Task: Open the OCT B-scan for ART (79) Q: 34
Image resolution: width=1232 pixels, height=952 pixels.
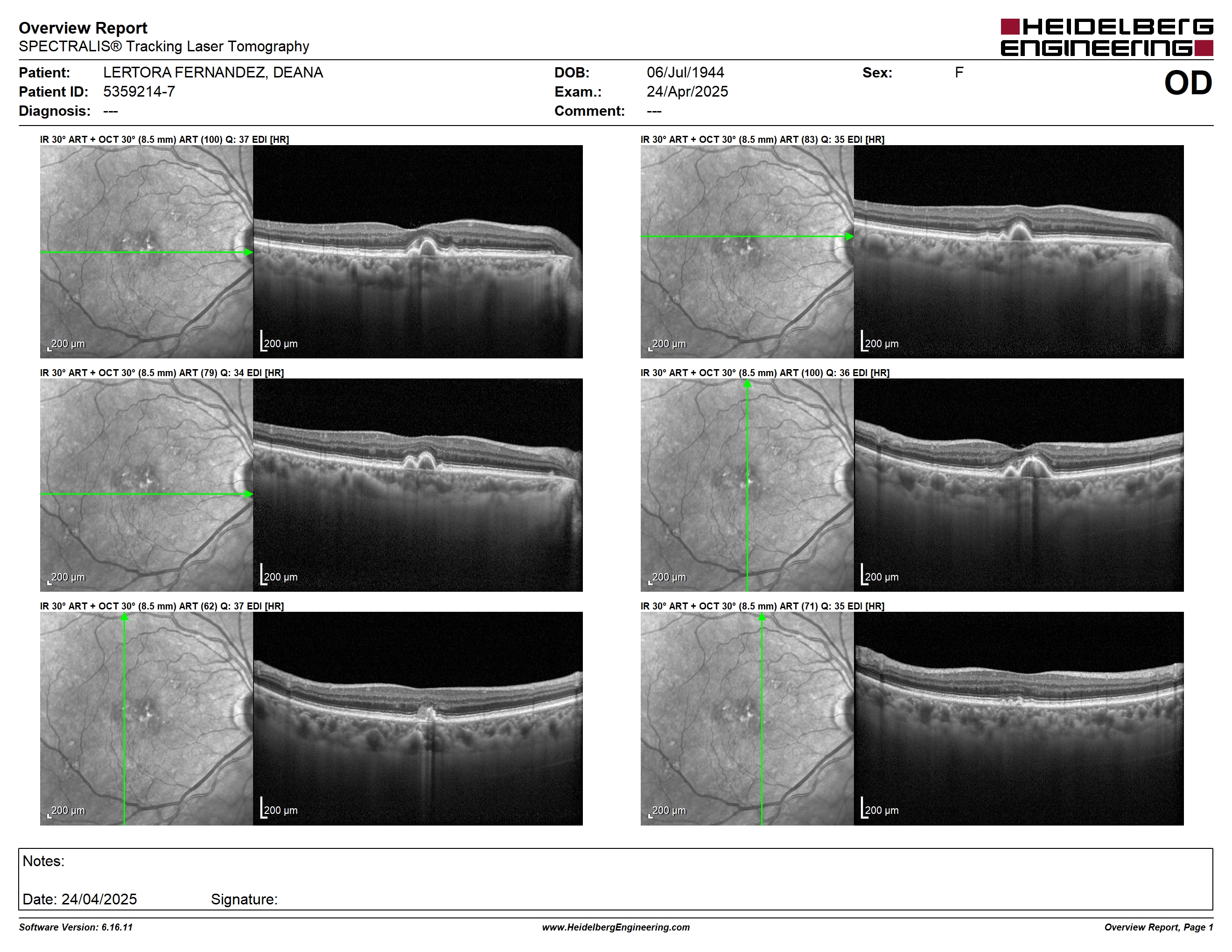Action: pyautogui.click(x=418, y=485)
